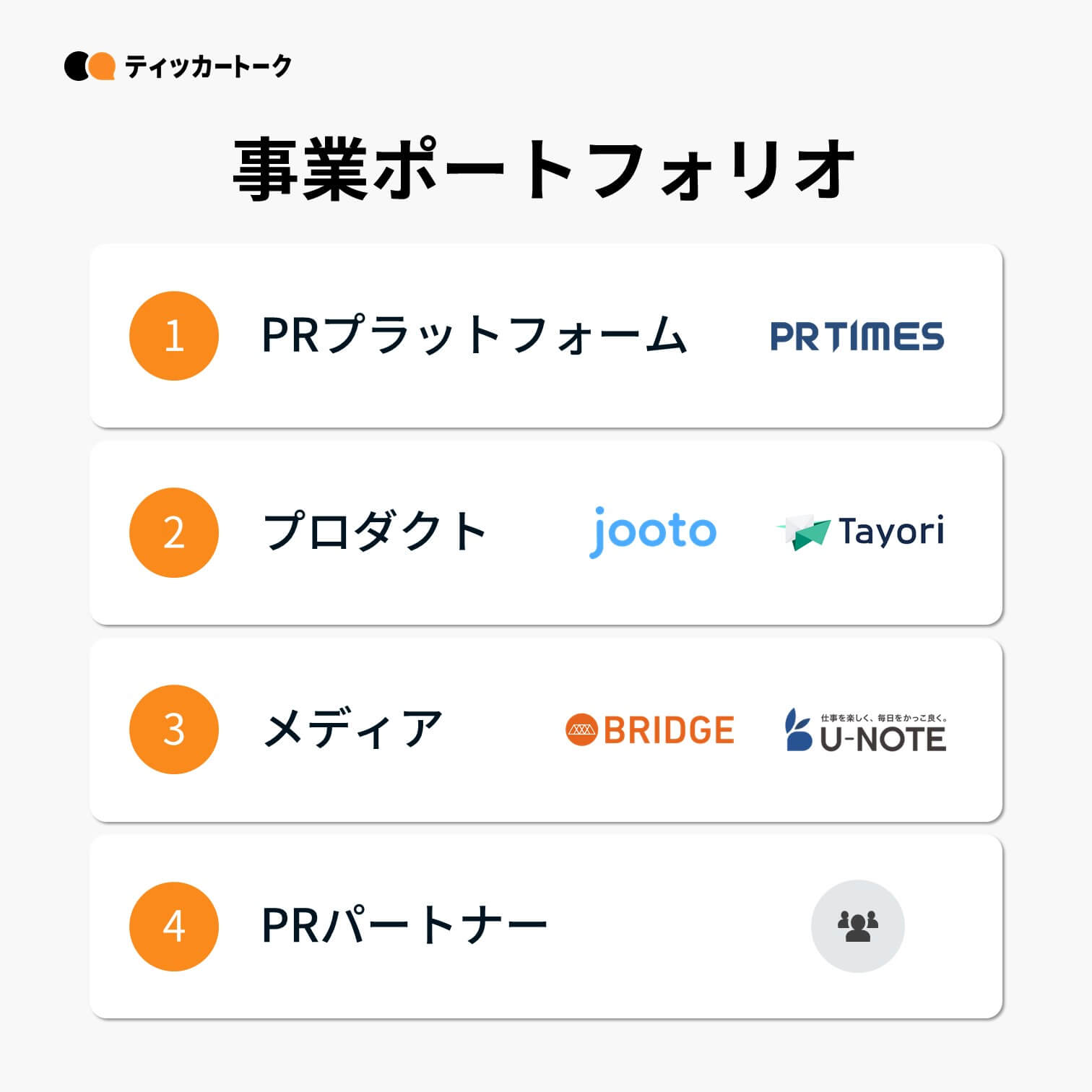Click the green paper plane in Tayori logo
Image resolution: width=1092 pixels, height=1092 pixels.
[x=804, y=532]
